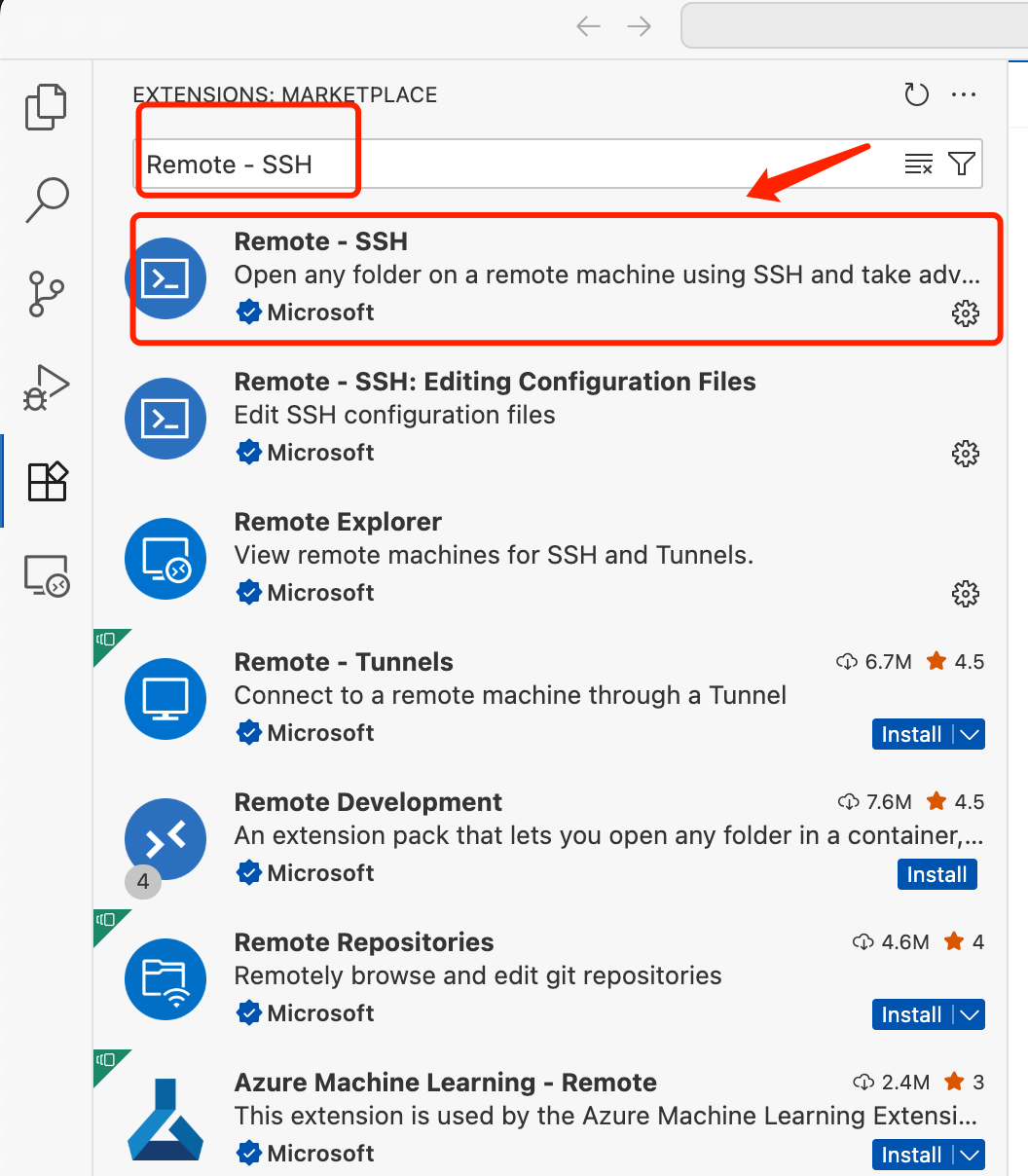Expand Install dropdown arrow for Remote Repositories
This screenshot has width=1028, height=1176.
pos(970,1015)
